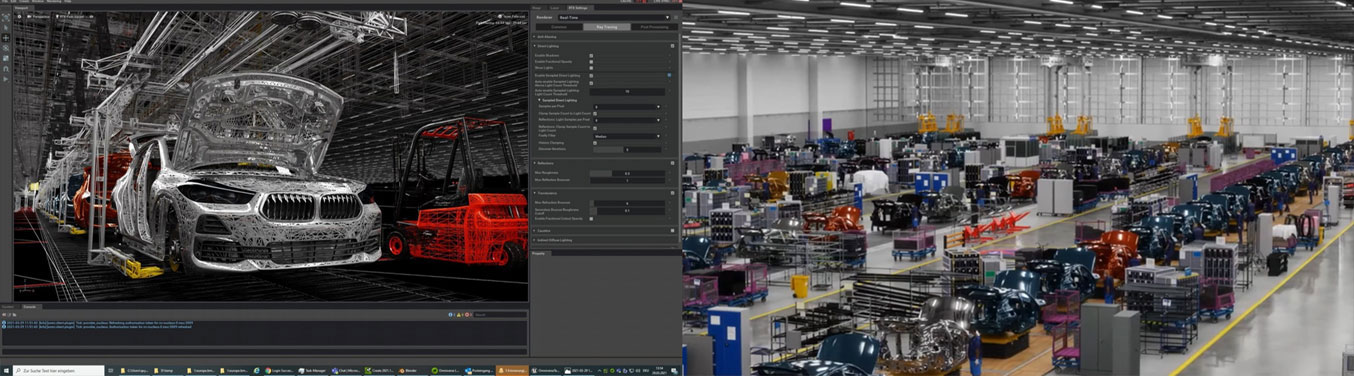Viewport: 1354px width, 377px height.
Task: Toggle the Show Lights checkbox
Action: click(x=591, y=68)
